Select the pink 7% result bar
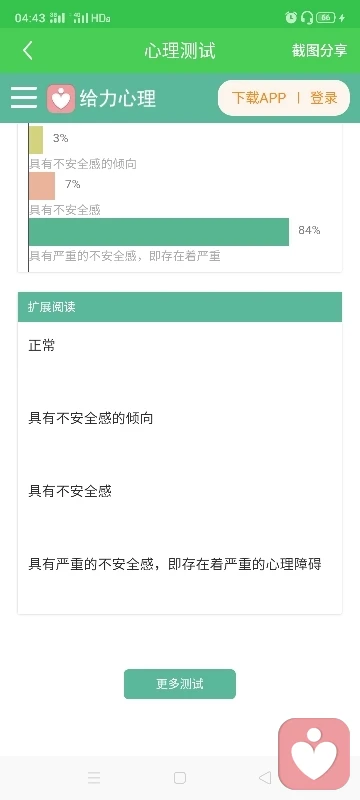Viewport: 360px width, 800px height. tap(42, 186)
